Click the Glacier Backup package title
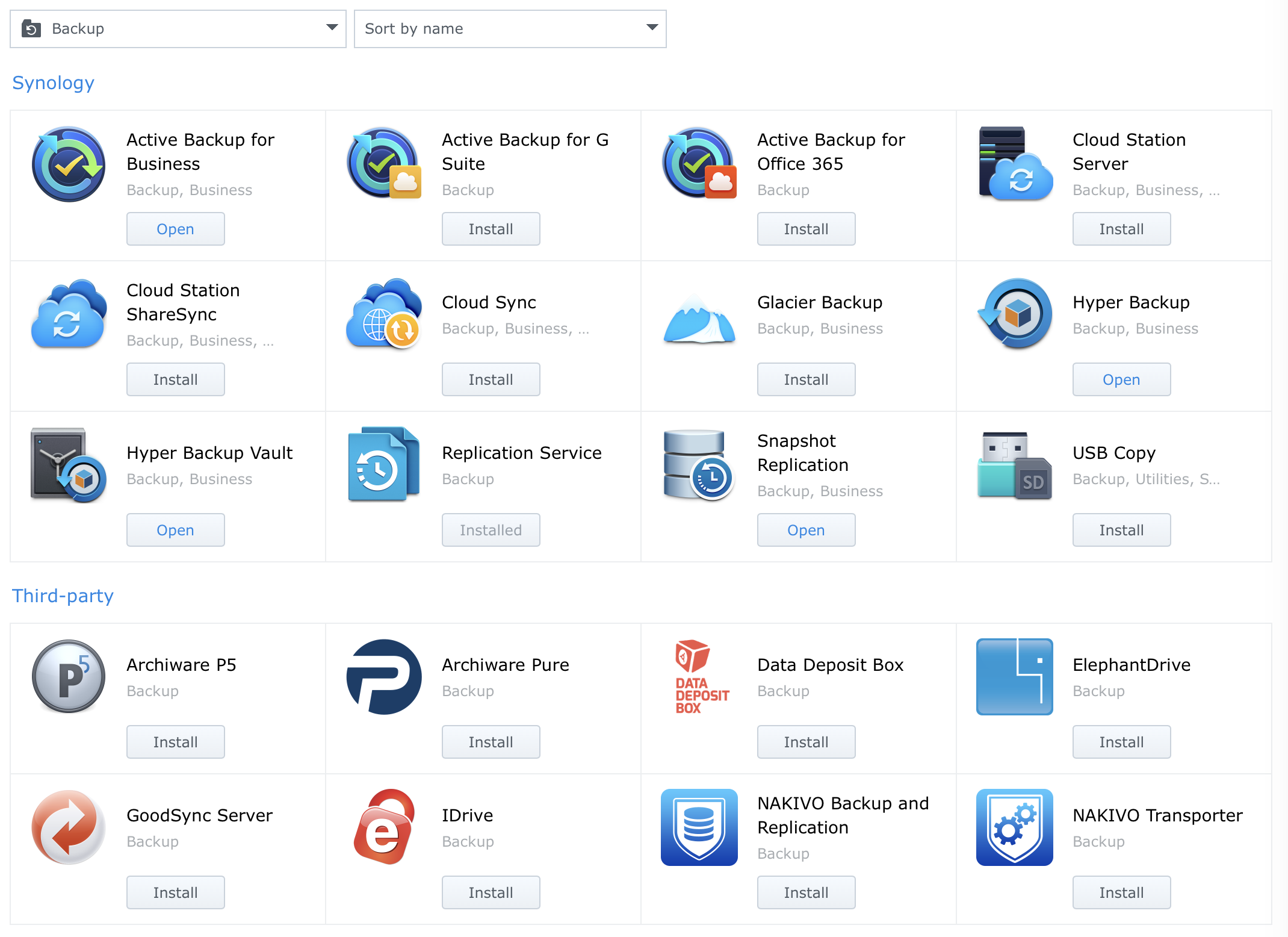1288x937 pixels. pos(820,302)
